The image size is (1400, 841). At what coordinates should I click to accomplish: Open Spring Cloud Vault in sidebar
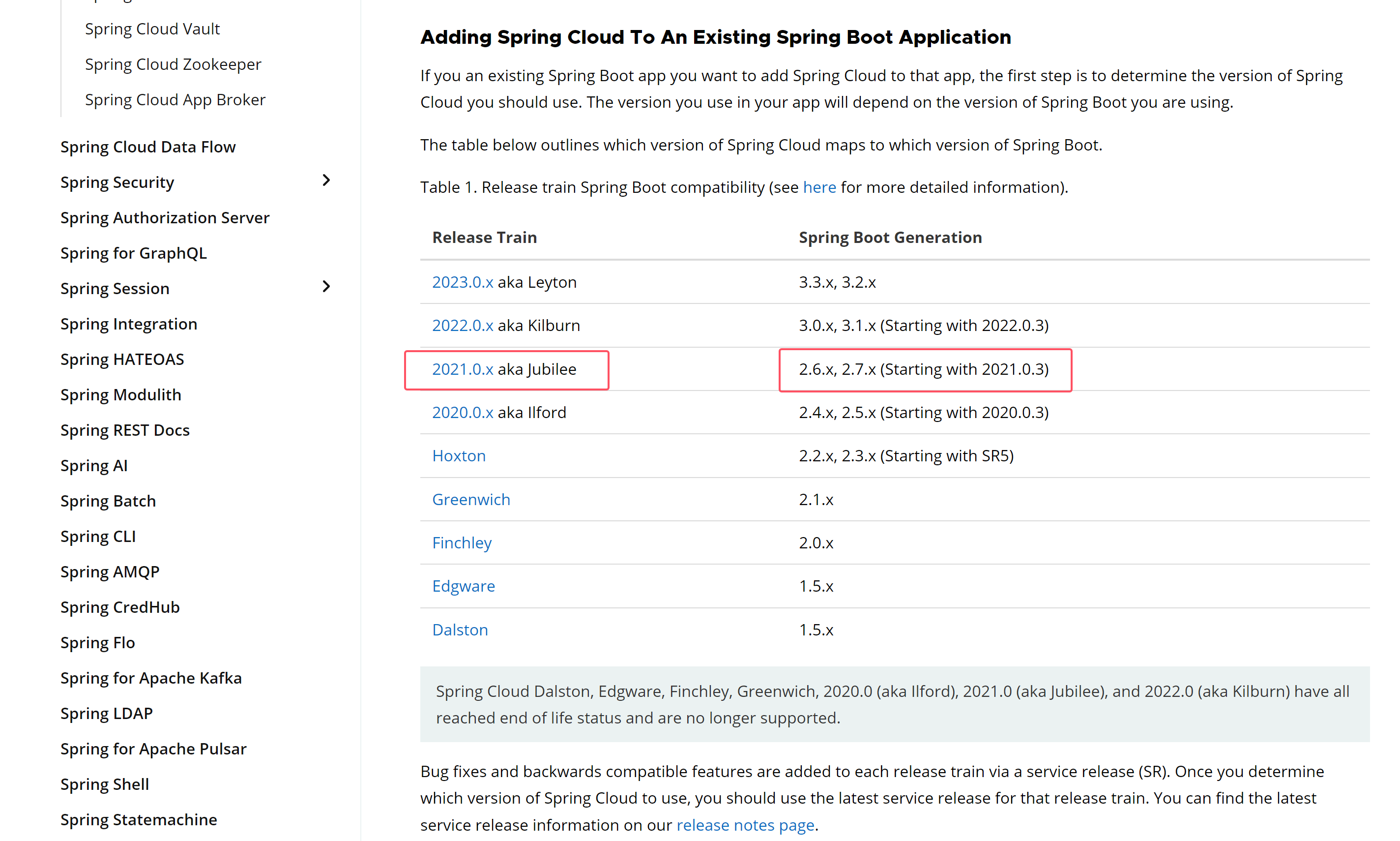coord(152,29)
